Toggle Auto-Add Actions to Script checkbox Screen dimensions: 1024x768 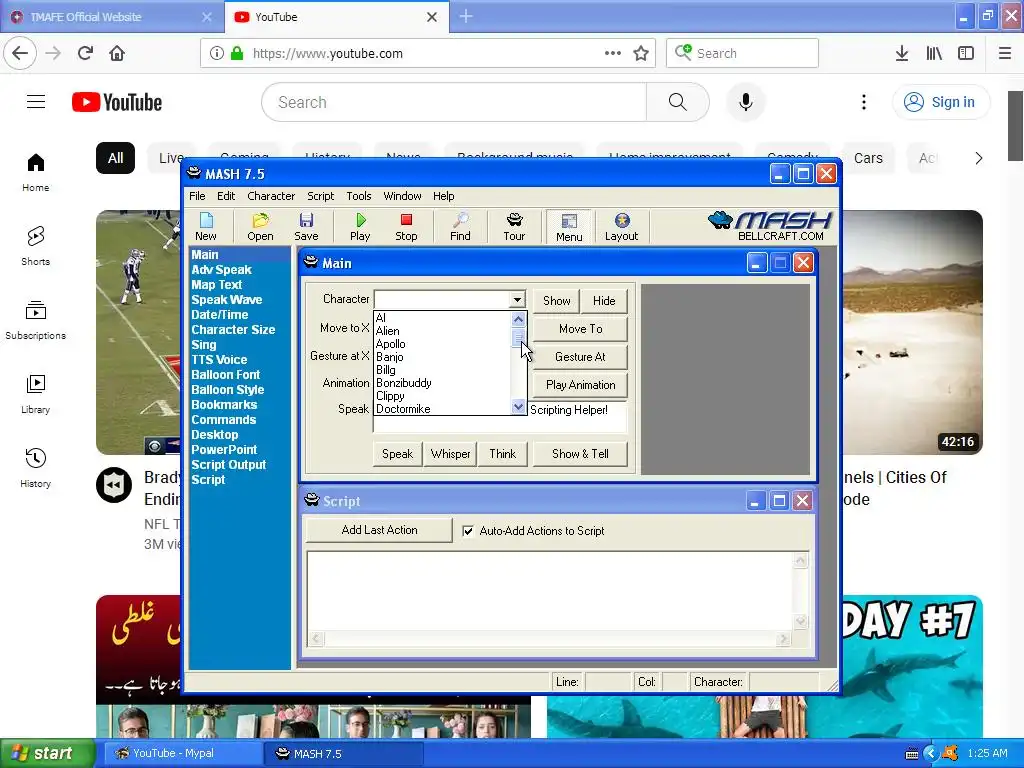click(468, 531)
